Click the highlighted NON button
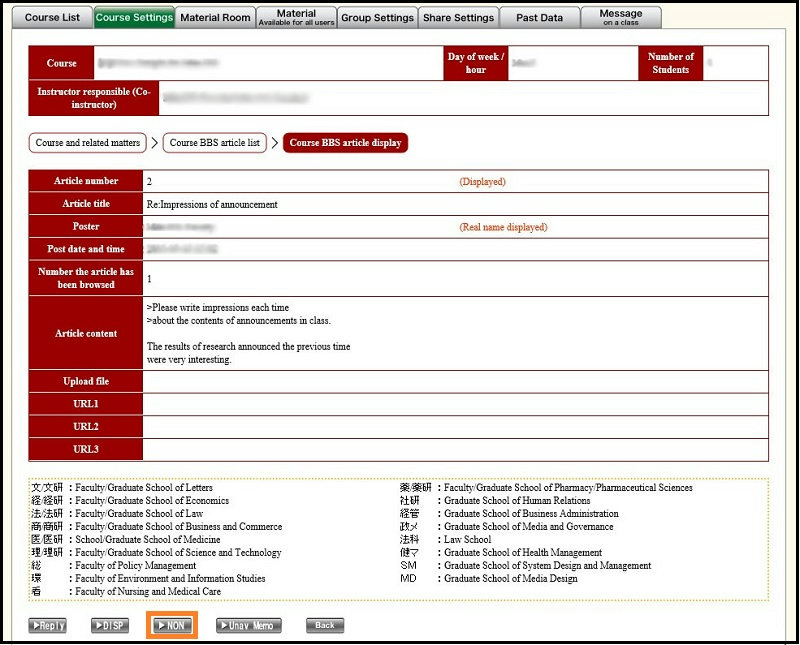Viewport: 800px width, 645px height. click(x=172, y=626)
